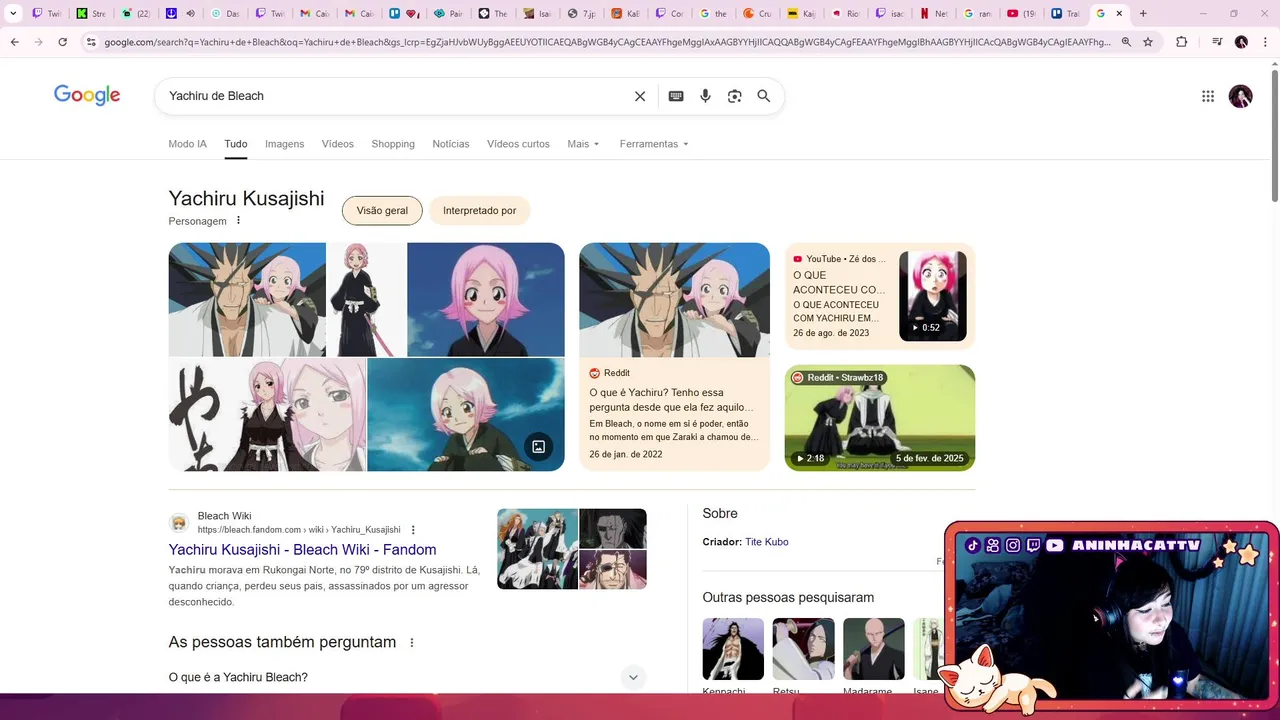The height and width of the screenshot is (720, 1280).
Task: Switch to Vídeos tab
Action: click(x=337, y=144)
